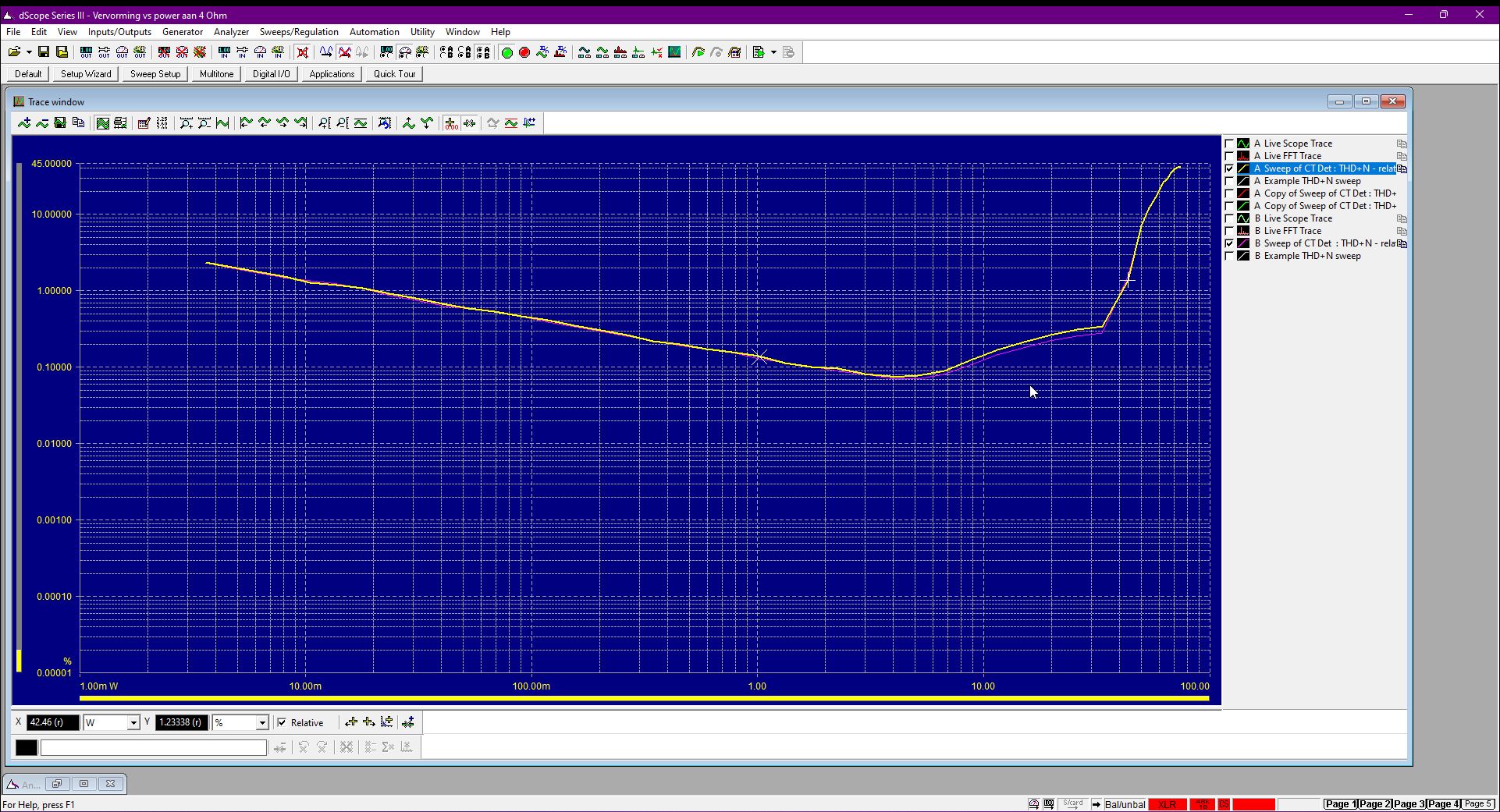Switch to Page 2 tab in status bar
Screen dimensions: 1500x812
coord(1375,804)
